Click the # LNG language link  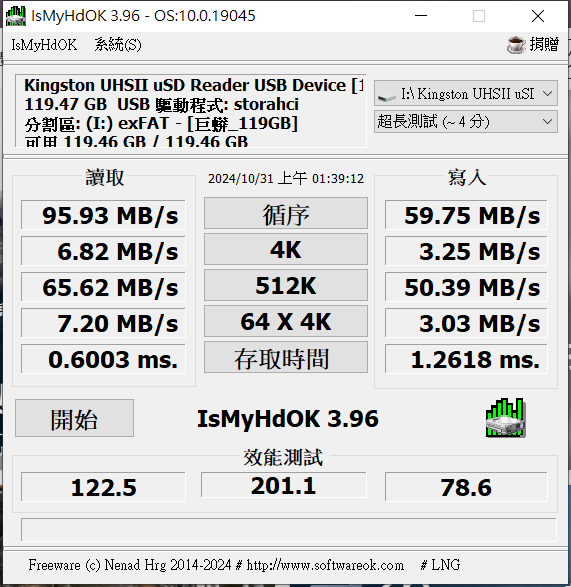tap(440, 565)
